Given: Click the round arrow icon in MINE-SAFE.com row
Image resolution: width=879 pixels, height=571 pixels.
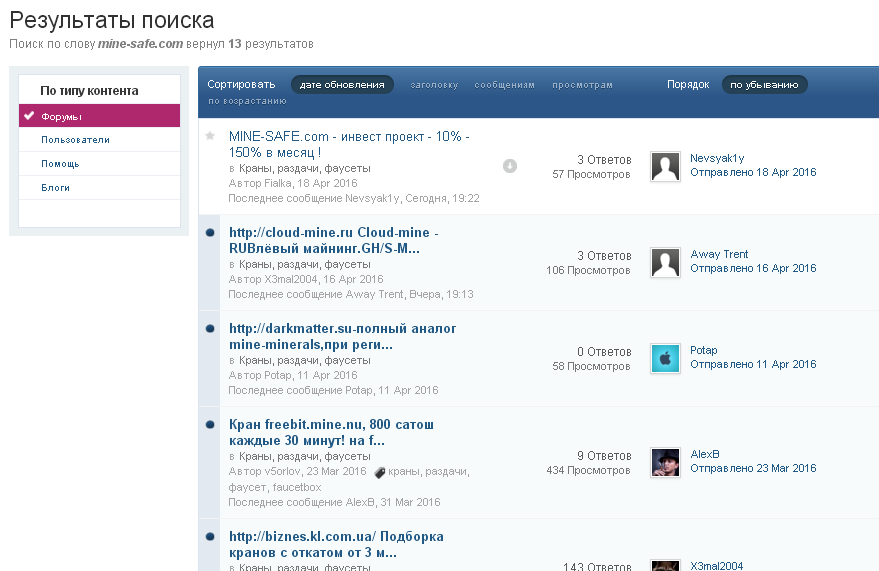Looking at the screenshot, I should click(x=510, y=166).
